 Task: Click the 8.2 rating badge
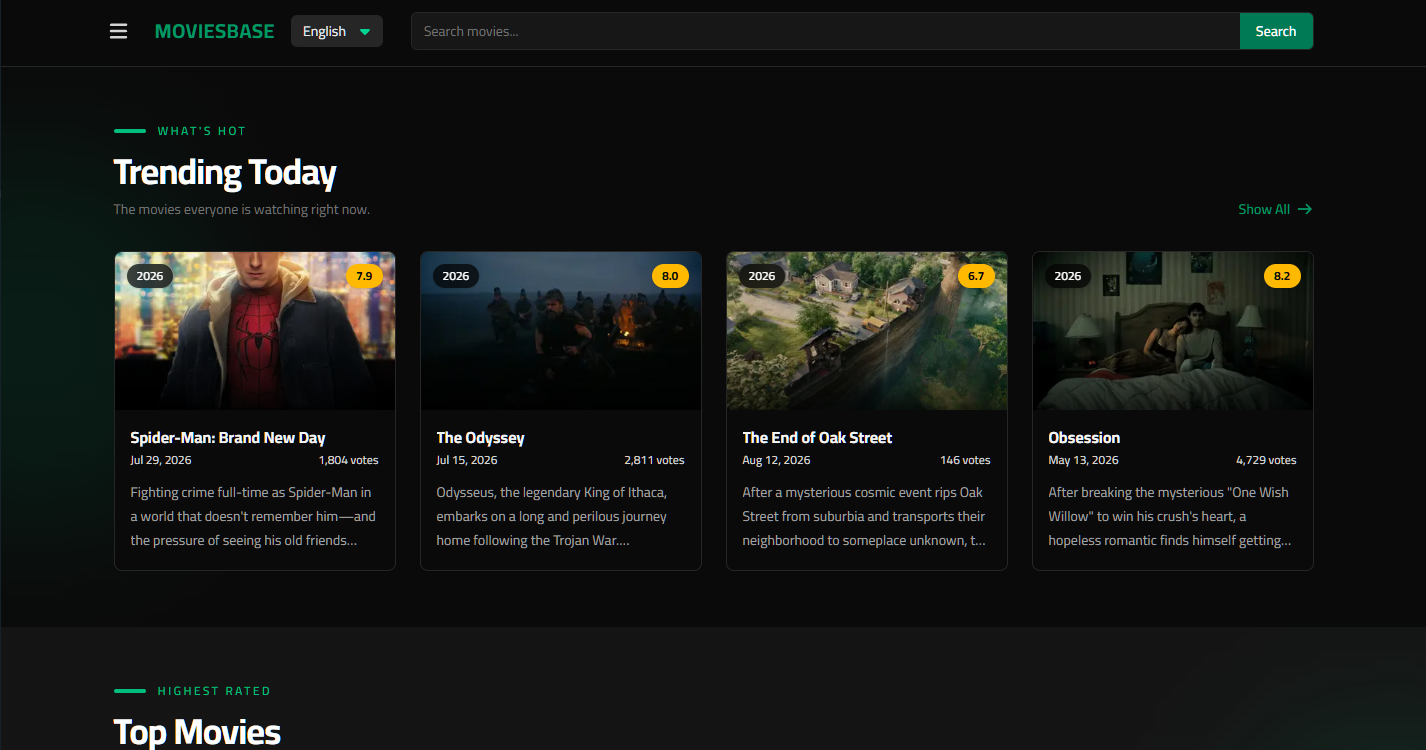click(x=1282, y=276)
